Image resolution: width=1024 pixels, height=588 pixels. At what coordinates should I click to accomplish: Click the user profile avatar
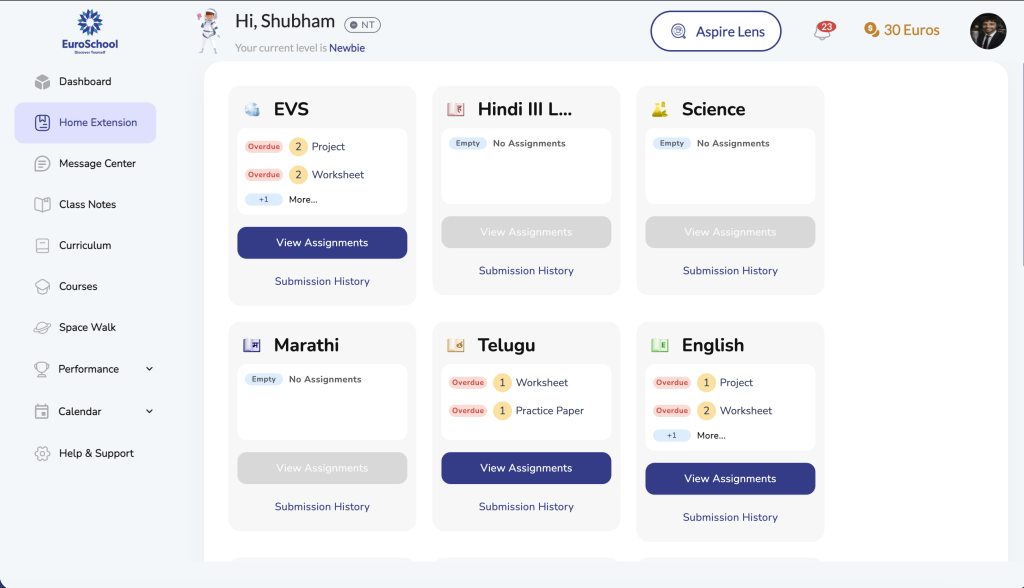[x=988, y=31]
